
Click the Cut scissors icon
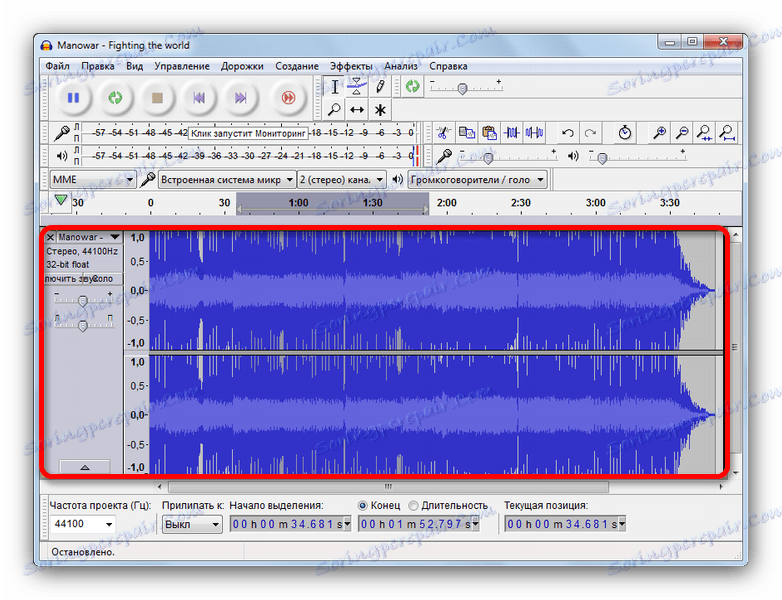pyautogui.click(x=442, y=133)
